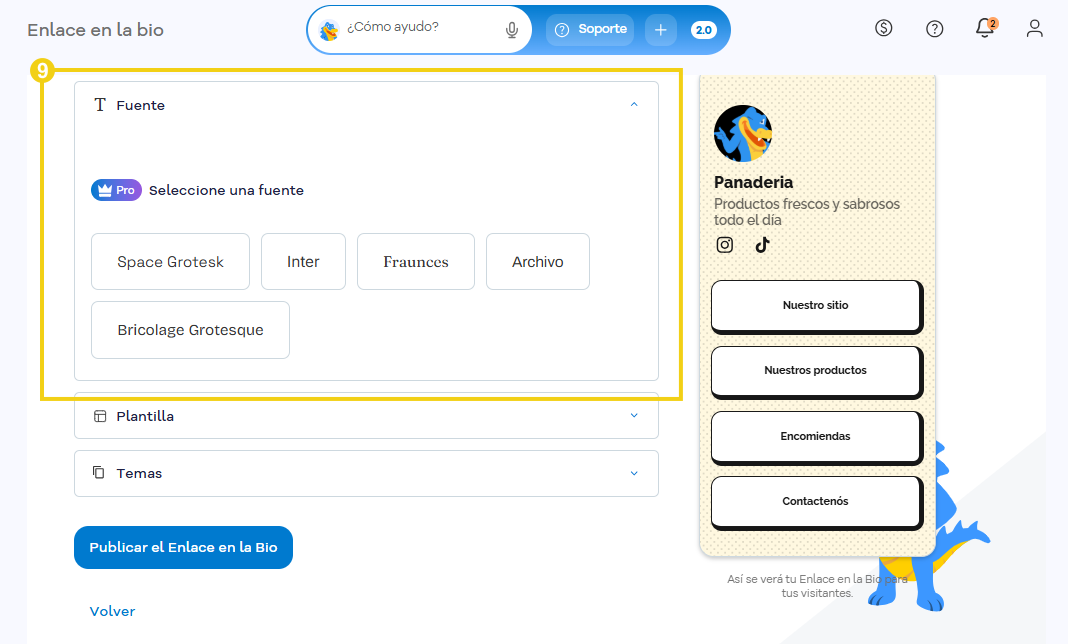Screen dimensions: 1068x644
Task: Click the Nuestro sitio preview button
Action: tap(816, 305)
